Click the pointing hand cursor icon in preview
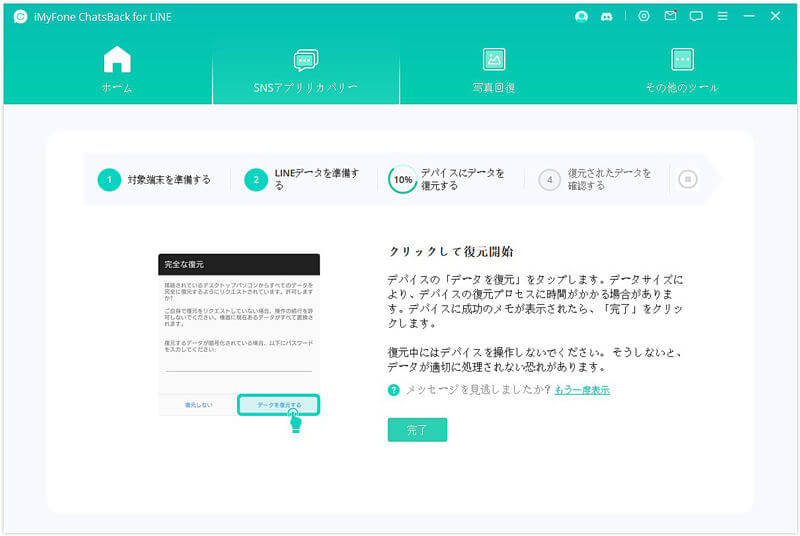The image size is (800, 536). 295,422
